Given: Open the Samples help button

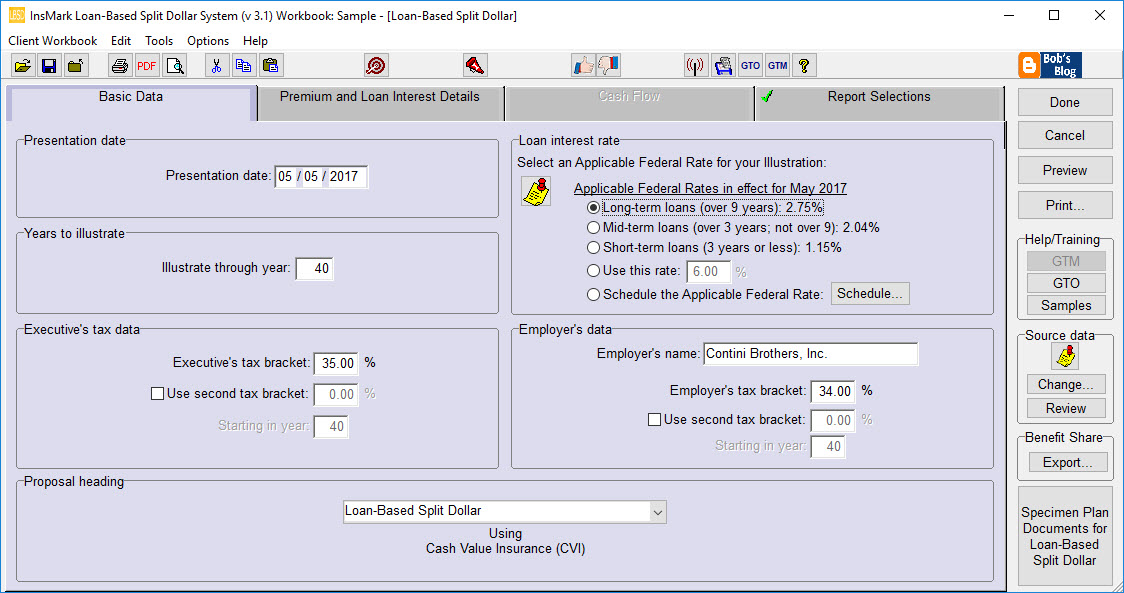Looking at the screenshot, I should point(1065,305).
